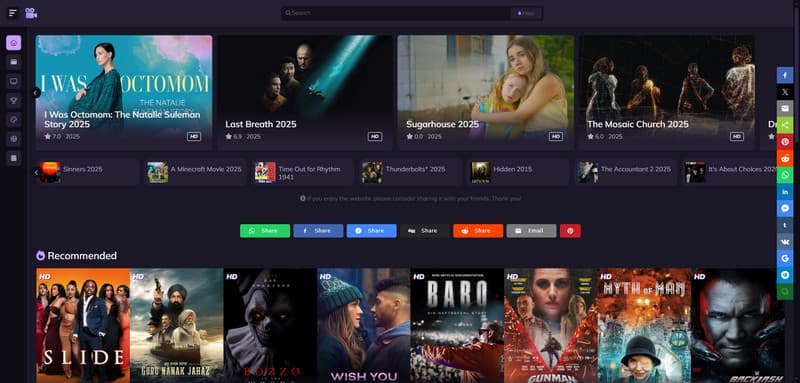
Task: Open the globe sidebar icon
Action: [14, 139]
